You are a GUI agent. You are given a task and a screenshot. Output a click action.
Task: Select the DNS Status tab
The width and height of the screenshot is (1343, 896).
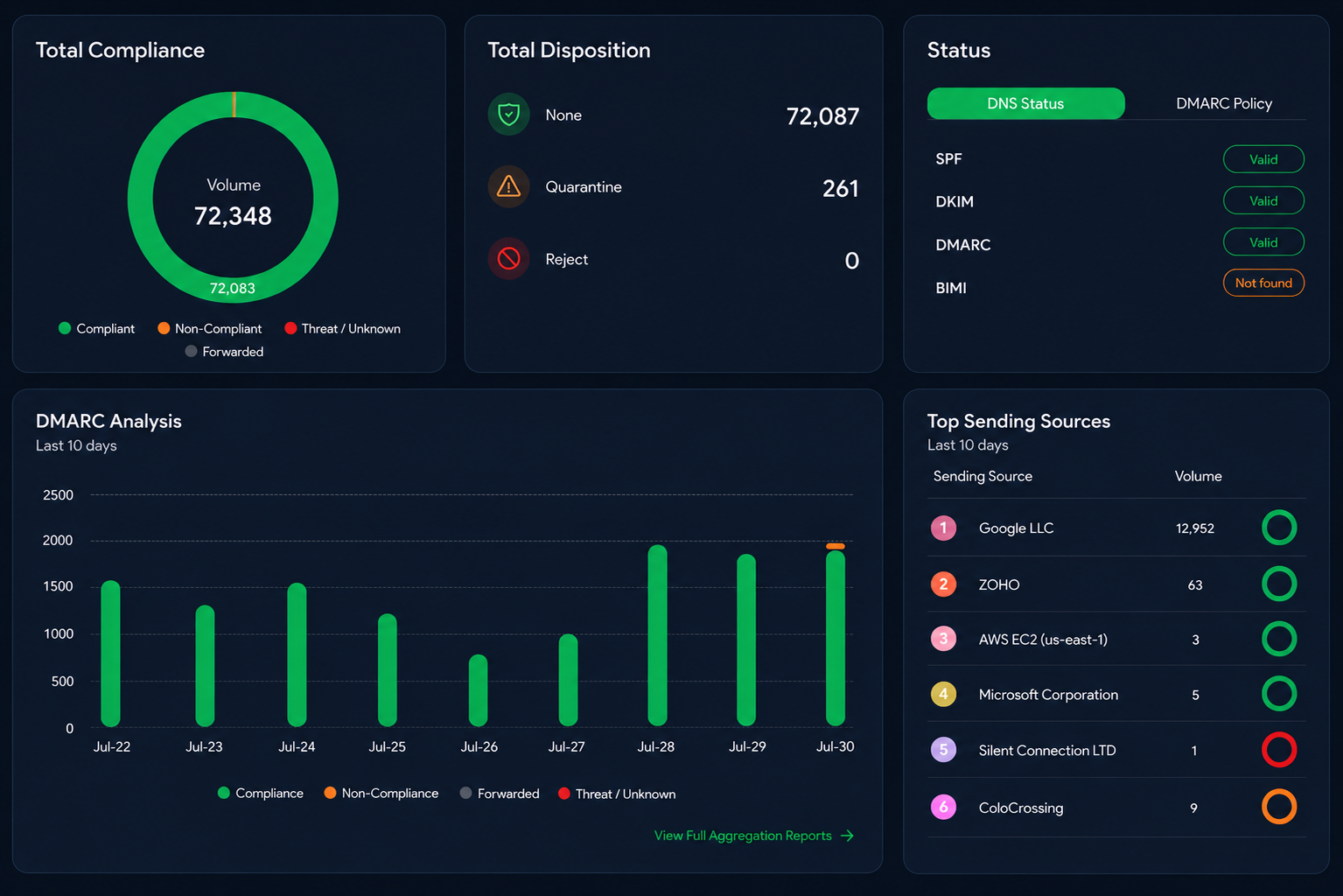point(1025,103)
